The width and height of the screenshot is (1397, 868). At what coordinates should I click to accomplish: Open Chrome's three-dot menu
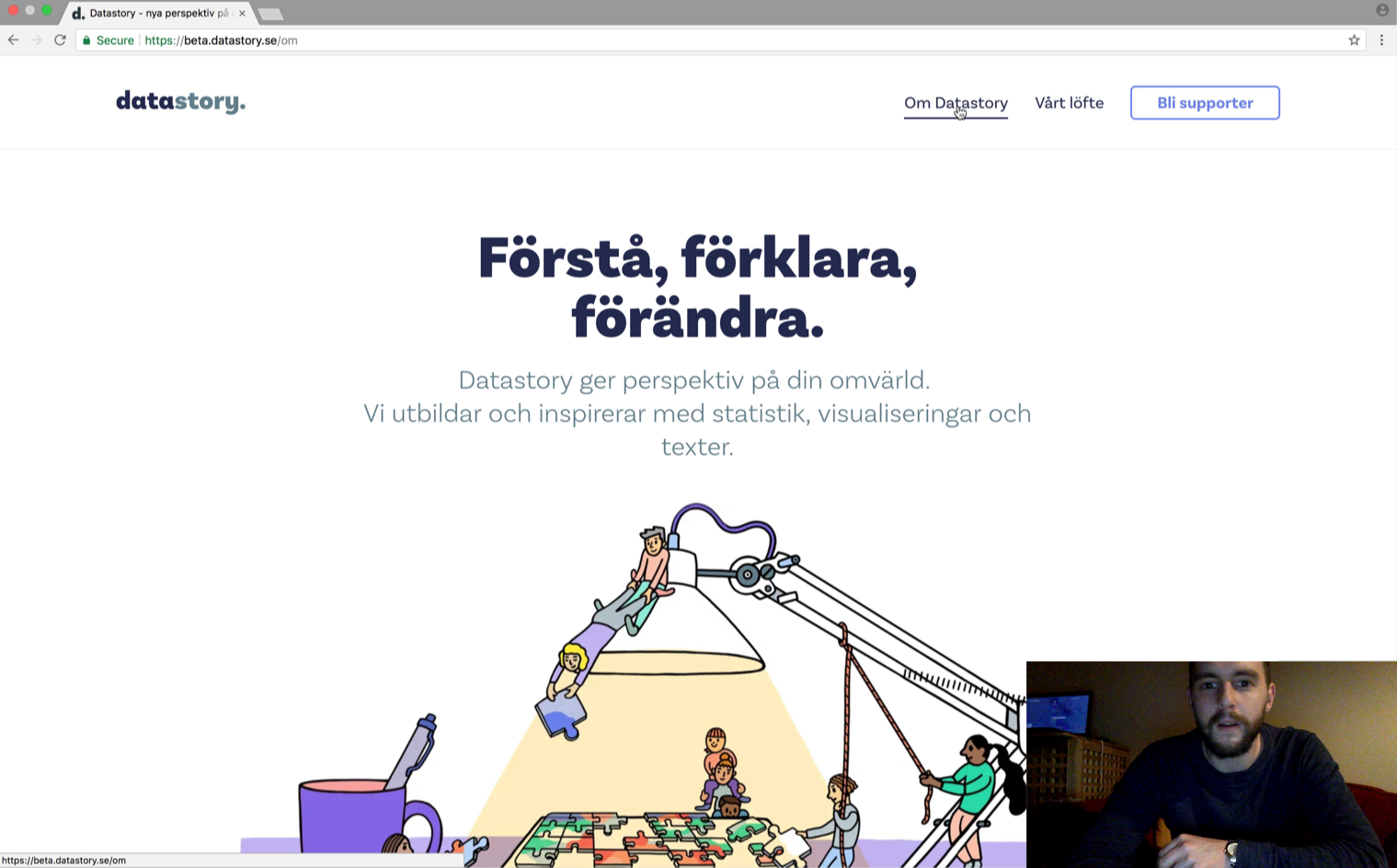pos(1381,40)
